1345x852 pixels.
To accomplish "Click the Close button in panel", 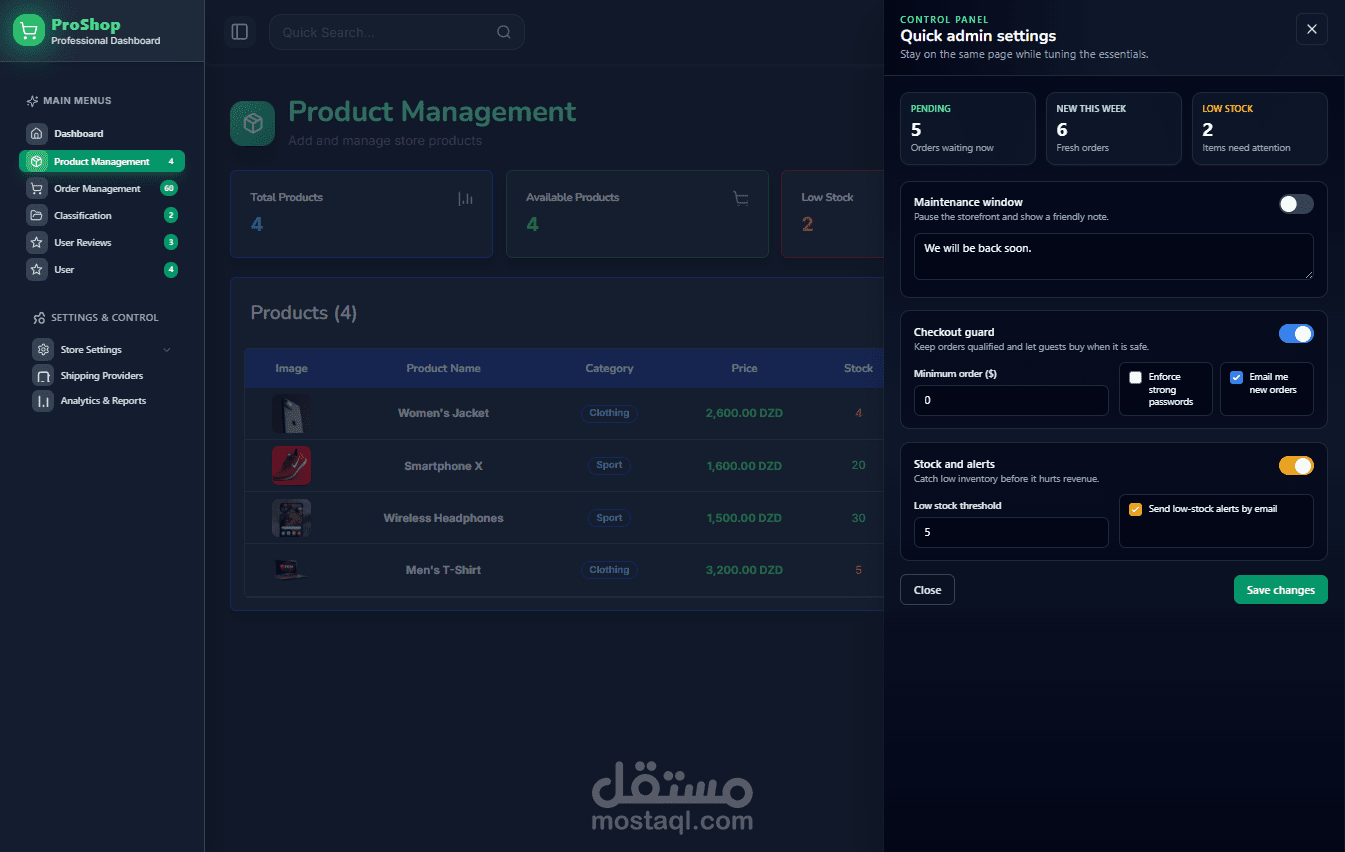I will tap(927, 590).
